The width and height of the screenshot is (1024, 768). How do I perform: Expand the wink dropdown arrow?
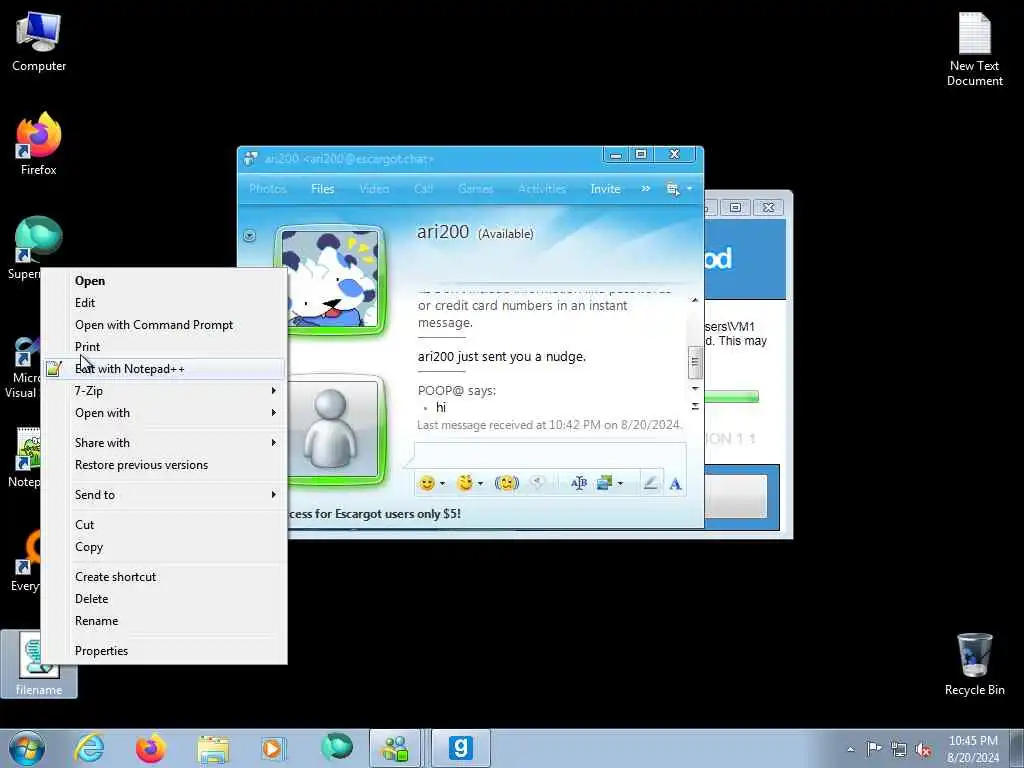(x=481, y=484)
